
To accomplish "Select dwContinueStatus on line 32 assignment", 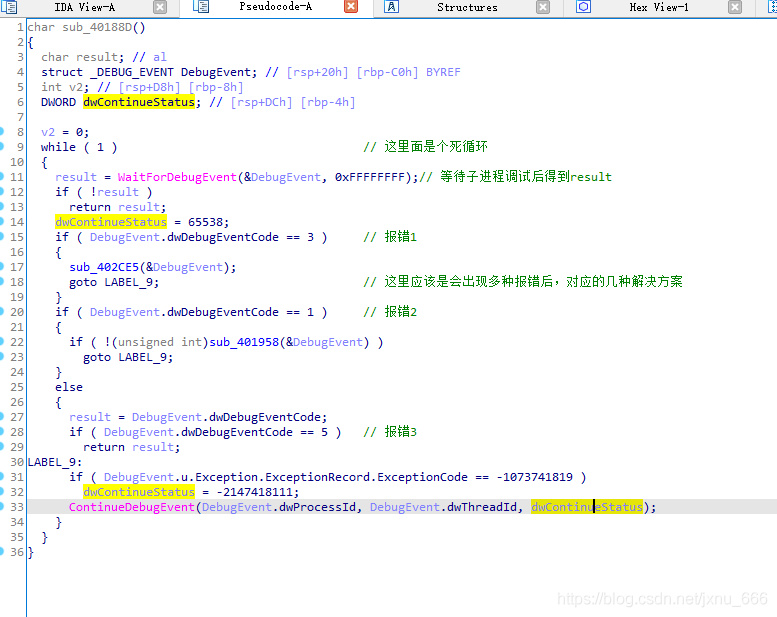I will (139, 492).
